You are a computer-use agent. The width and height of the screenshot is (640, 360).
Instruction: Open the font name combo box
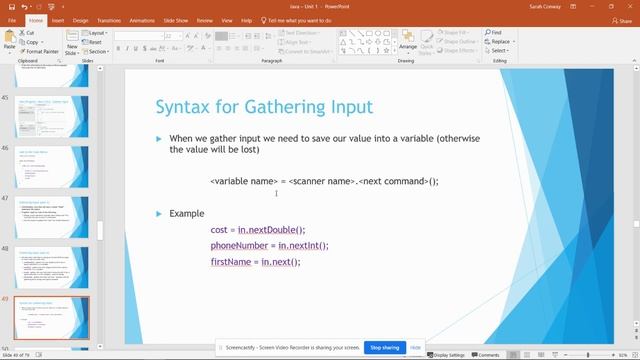(139, 36)
